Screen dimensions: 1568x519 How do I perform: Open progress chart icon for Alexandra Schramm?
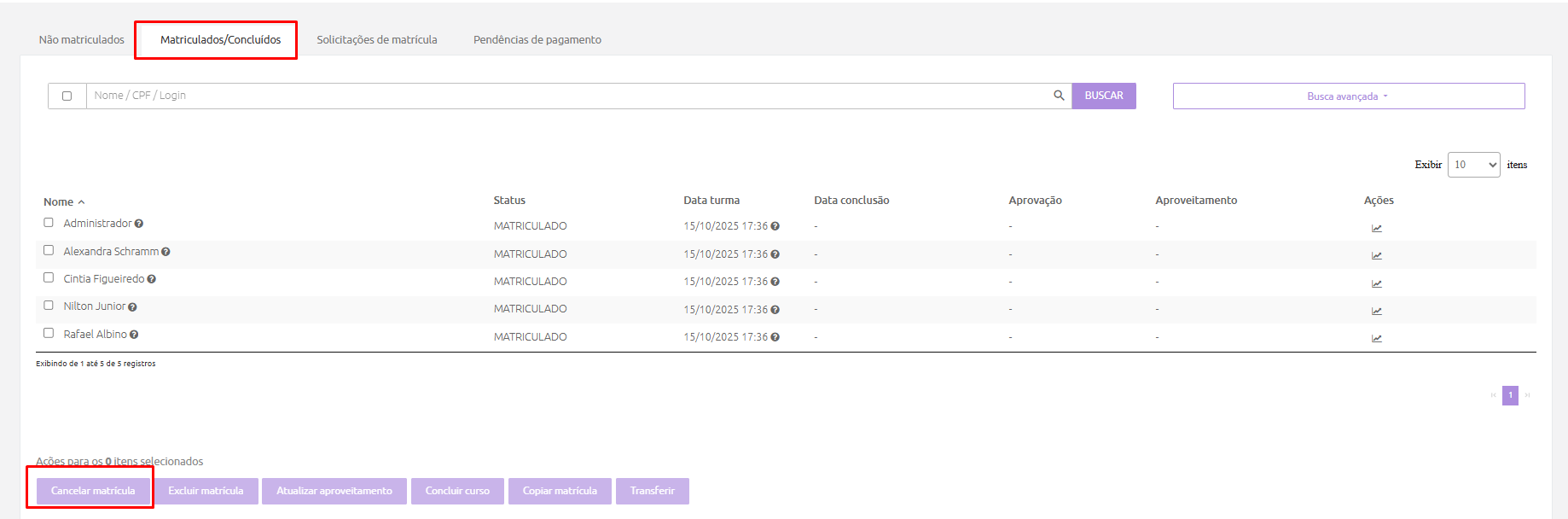pyautogui.click(x=1376, y=255)
